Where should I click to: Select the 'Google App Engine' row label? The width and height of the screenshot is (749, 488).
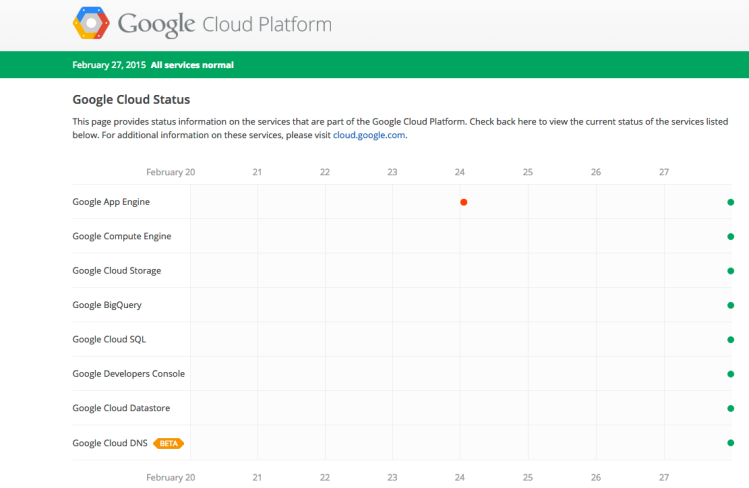[x=111, y=202]
